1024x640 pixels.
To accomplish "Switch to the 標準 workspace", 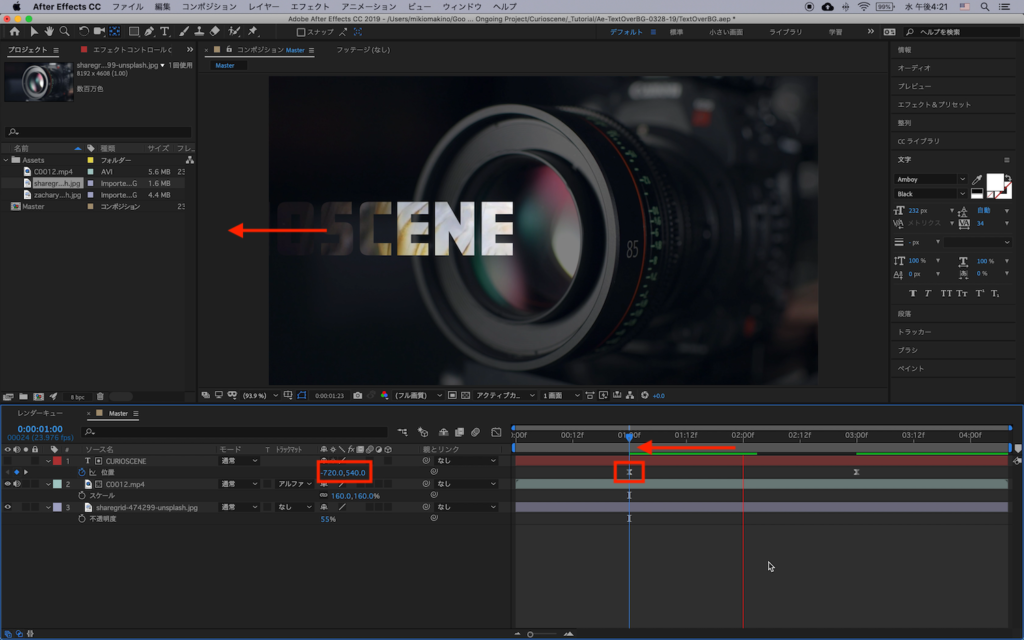I will (677, 32).
